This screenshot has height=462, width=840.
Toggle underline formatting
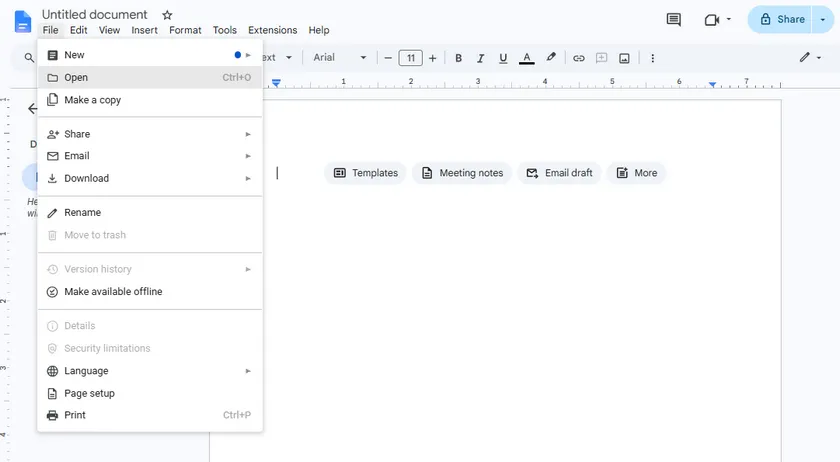(502, 58)
